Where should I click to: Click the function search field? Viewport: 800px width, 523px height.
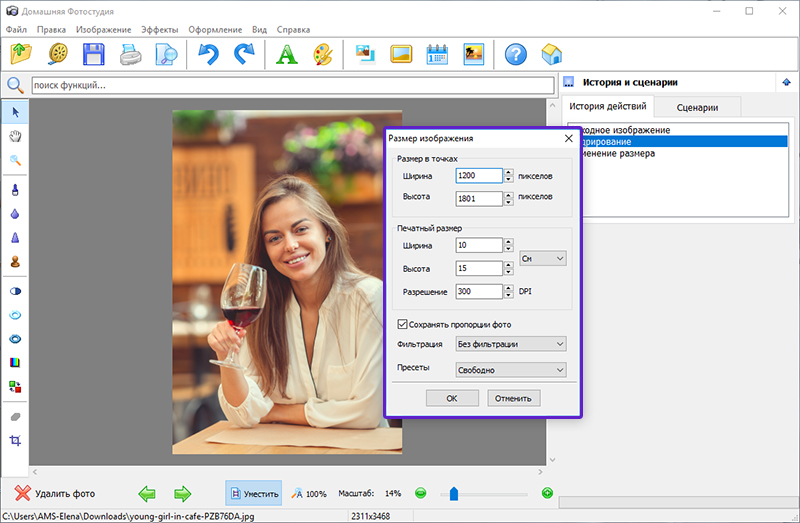(x=293, y=85)
